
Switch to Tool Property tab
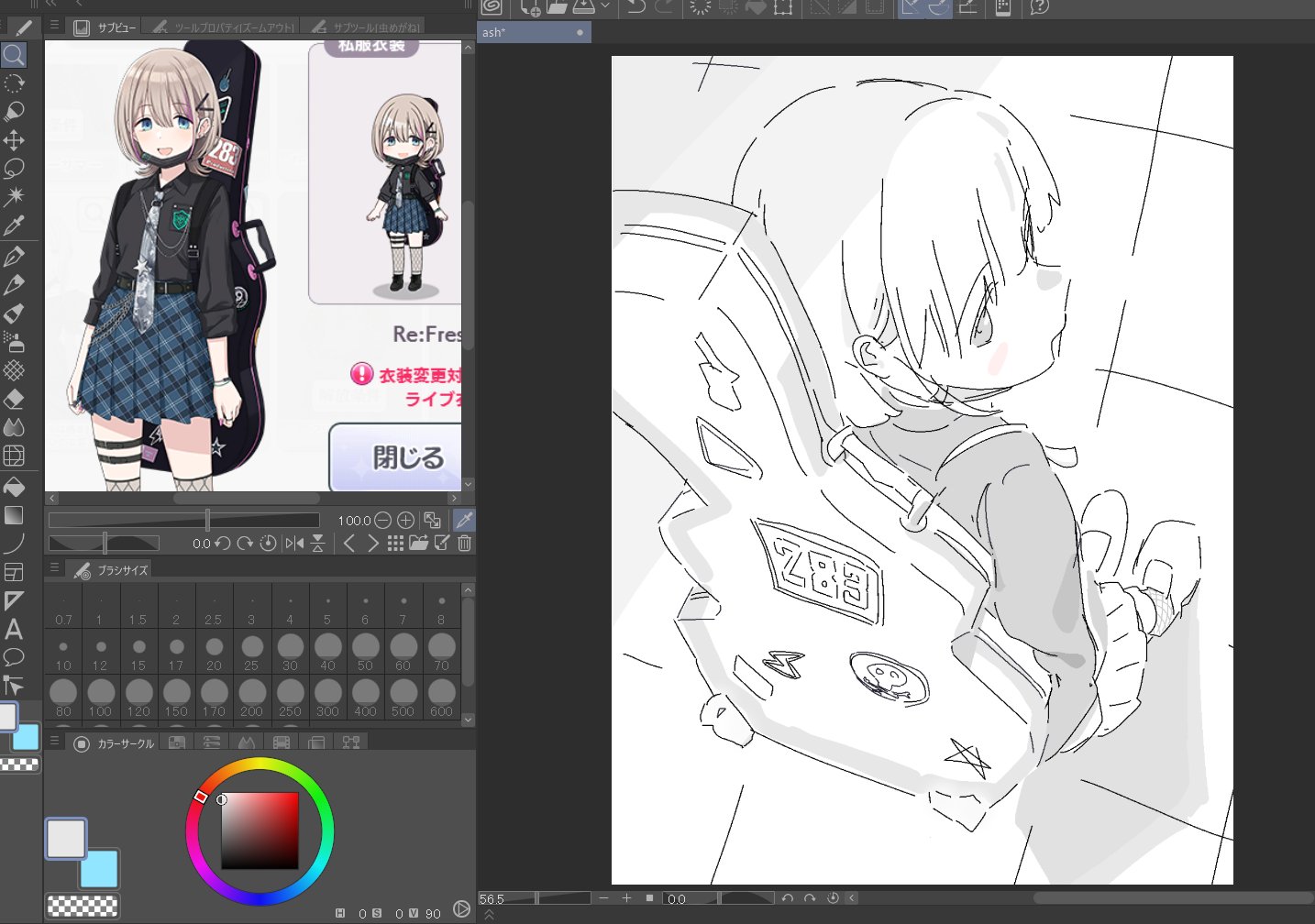(224, 27)
